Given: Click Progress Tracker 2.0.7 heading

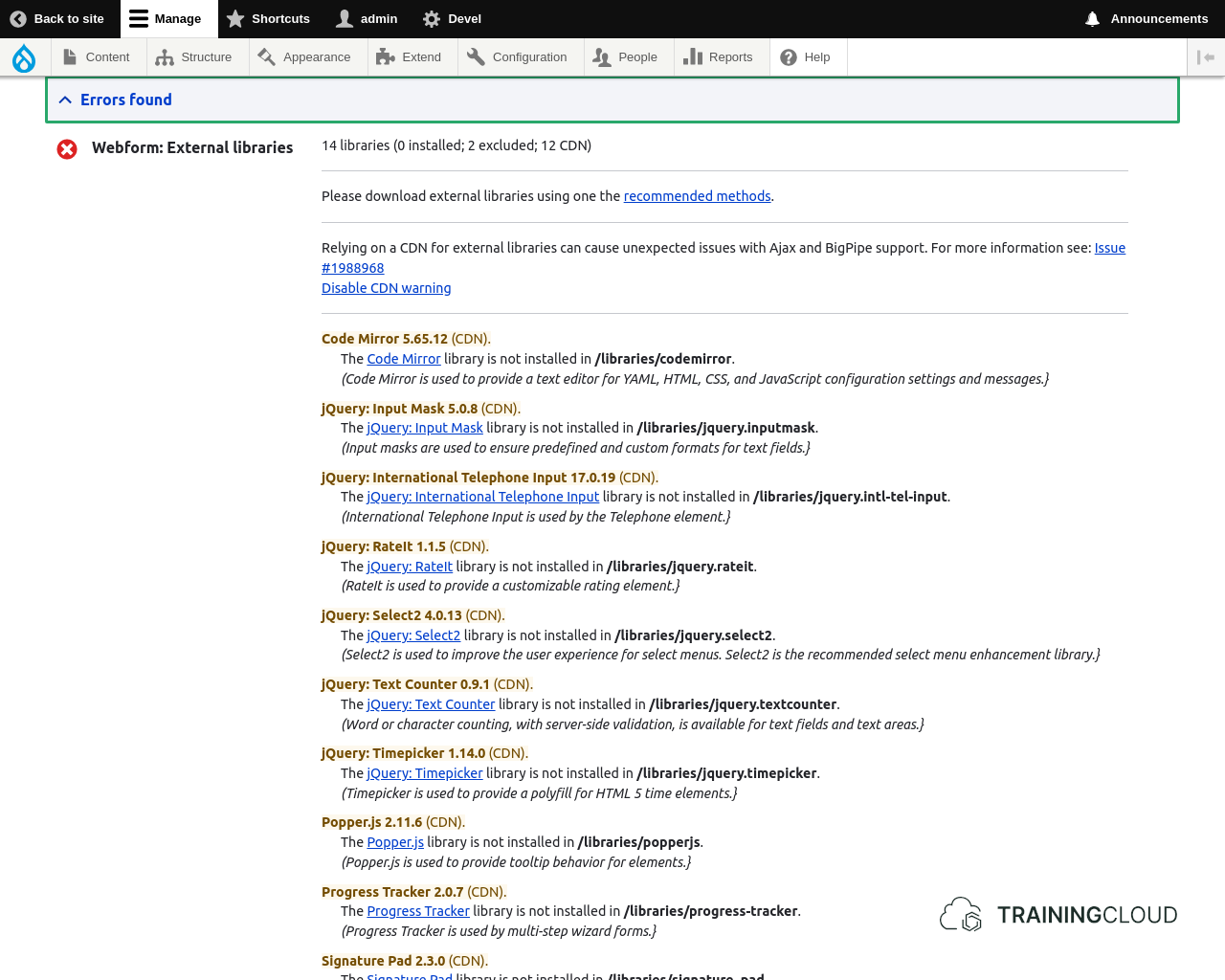Looking at the screenshot, I should pyautogui.click(x=392, y=892).
